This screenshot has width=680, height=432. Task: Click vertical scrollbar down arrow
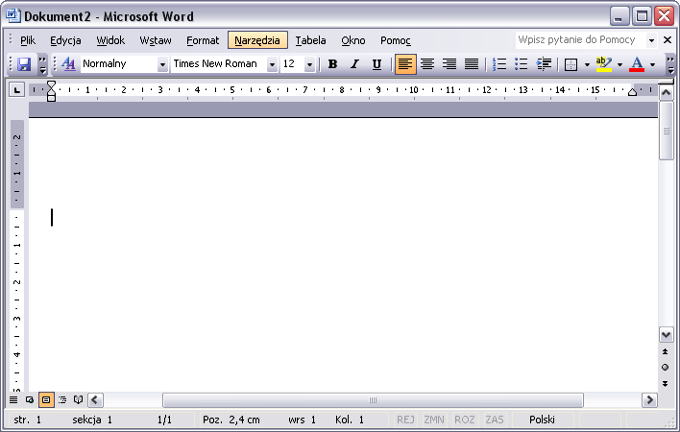tap(666, 335)
